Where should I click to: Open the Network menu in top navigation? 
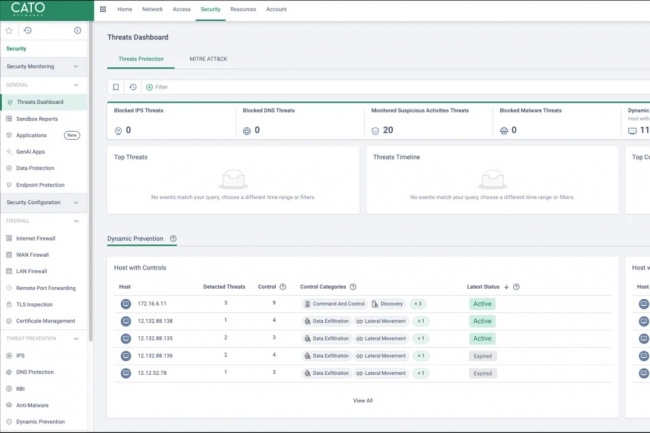pyautogui.click(x=152, y=9)
